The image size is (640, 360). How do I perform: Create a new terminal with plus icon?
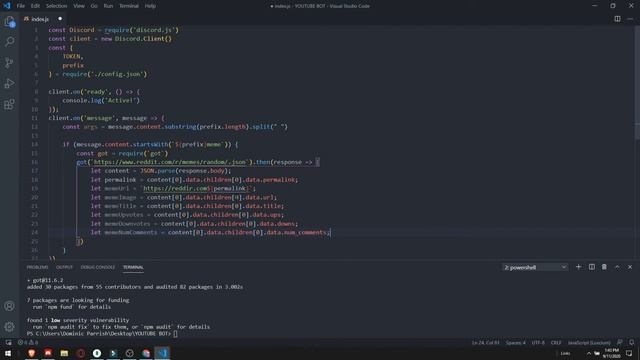point(578,267)
